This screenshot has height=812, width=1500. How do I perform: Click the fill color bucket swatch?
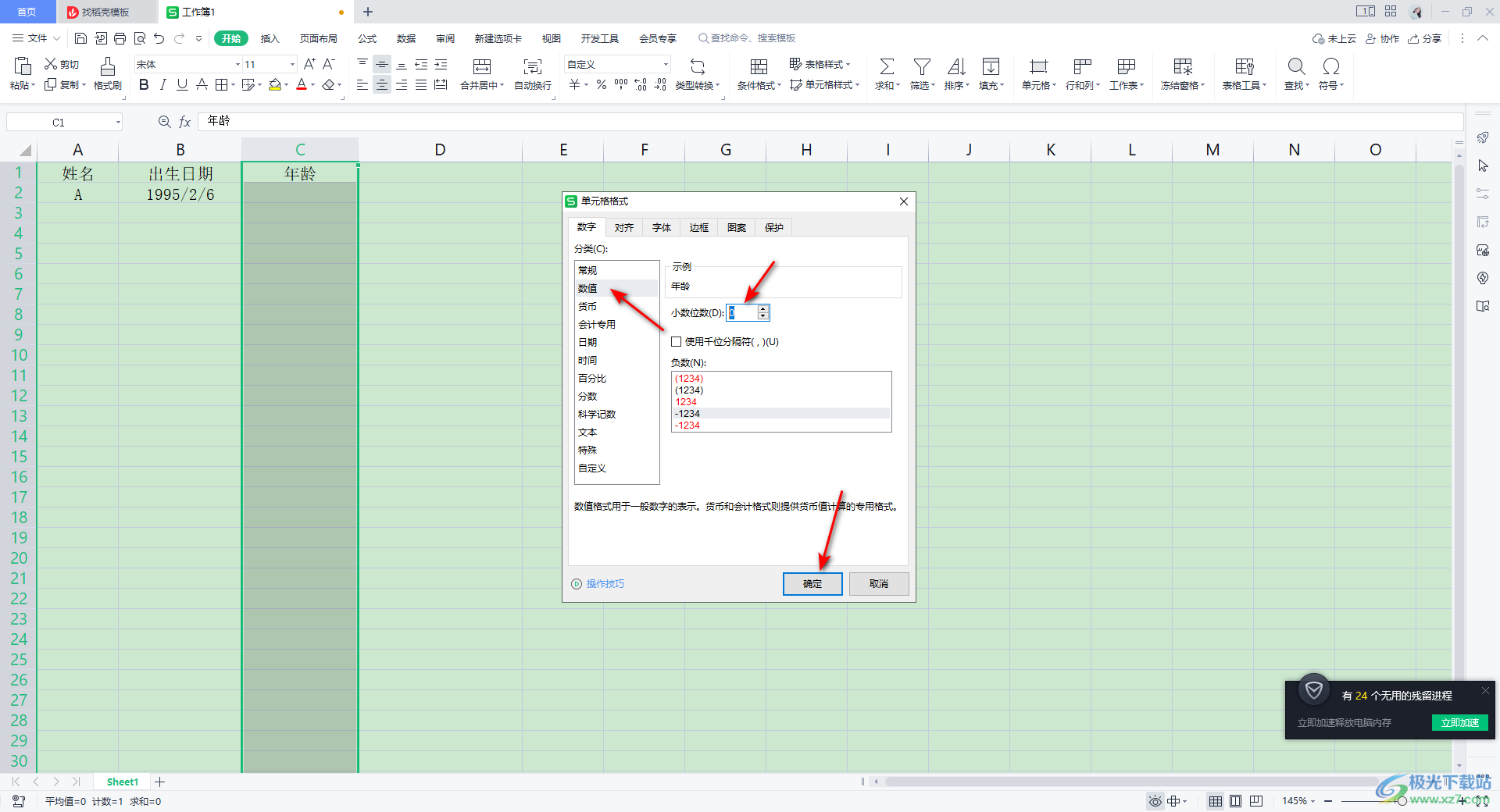pyautogui.click(x=275, y=85)
